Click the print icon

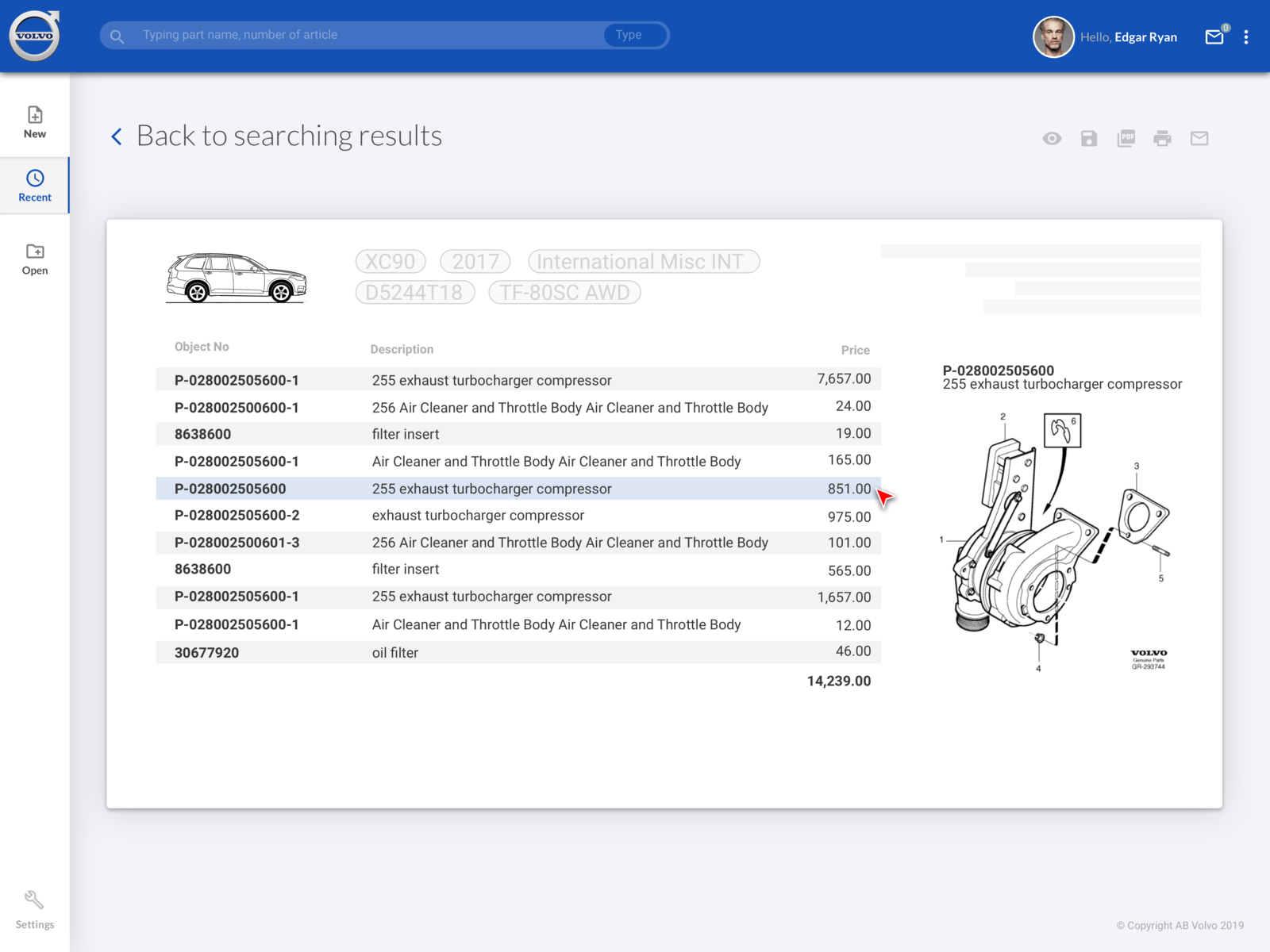[1162, 138]
